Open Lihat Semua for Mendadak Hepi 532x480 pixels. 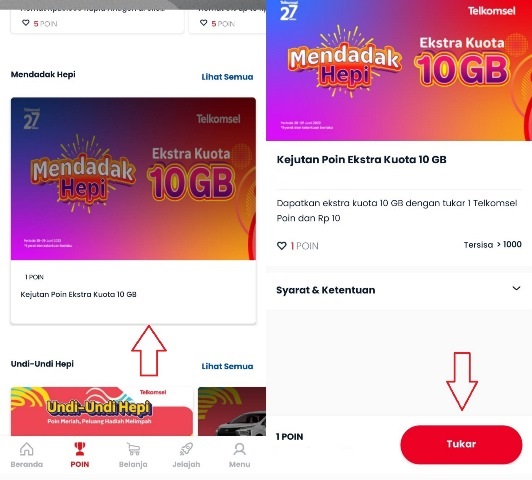(227, 77)
